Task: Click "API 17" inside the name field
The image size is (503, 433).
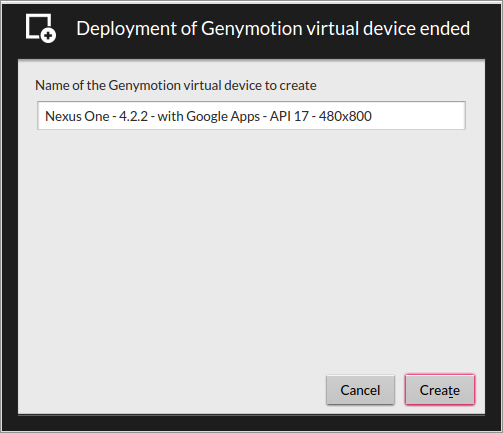Action: click(289, 116)
